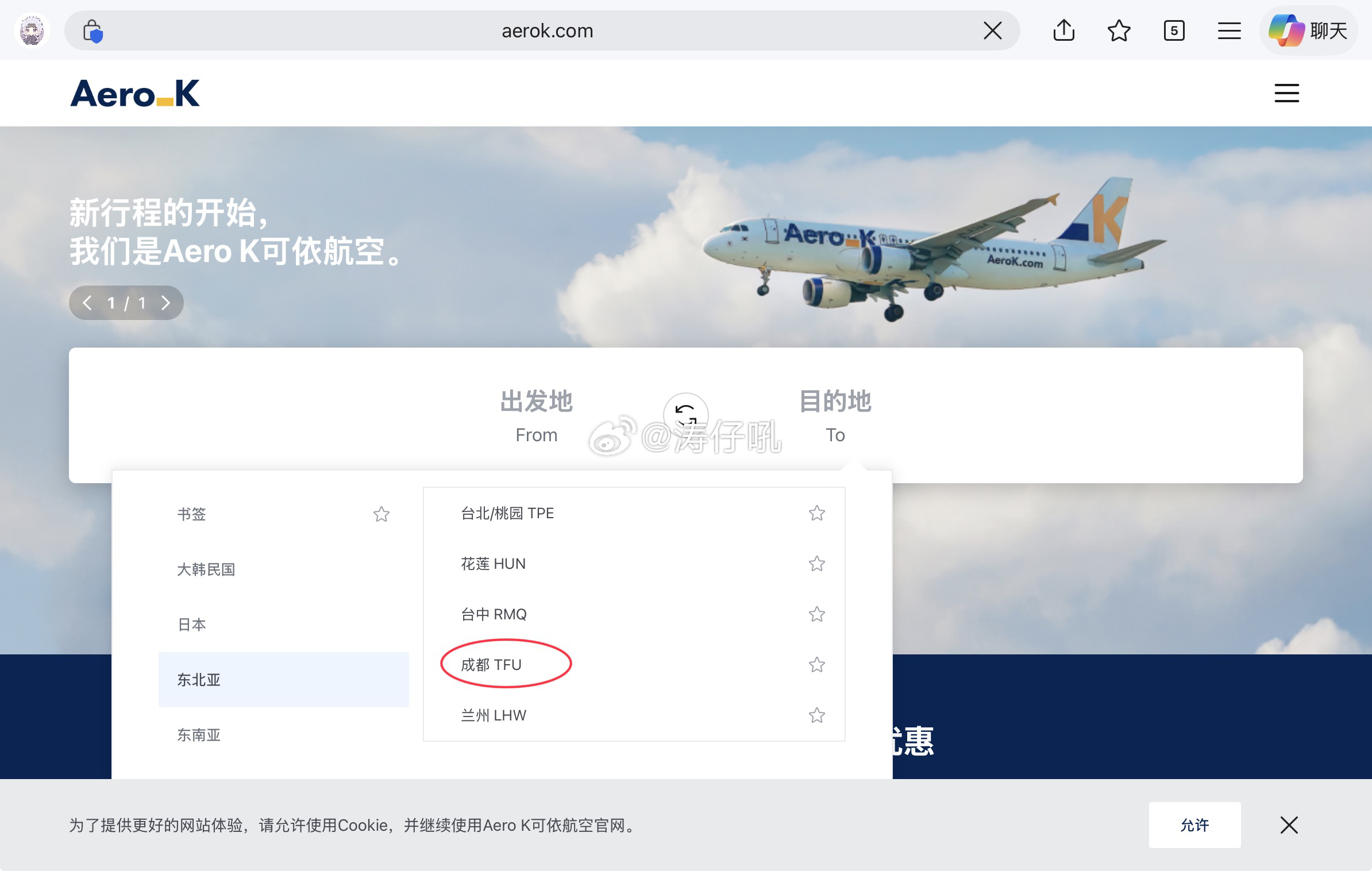Viewport: 1372px width, 871px height.
Task: Bookmark 台北/桃园 TPE with star
Action: click(817, 513)
